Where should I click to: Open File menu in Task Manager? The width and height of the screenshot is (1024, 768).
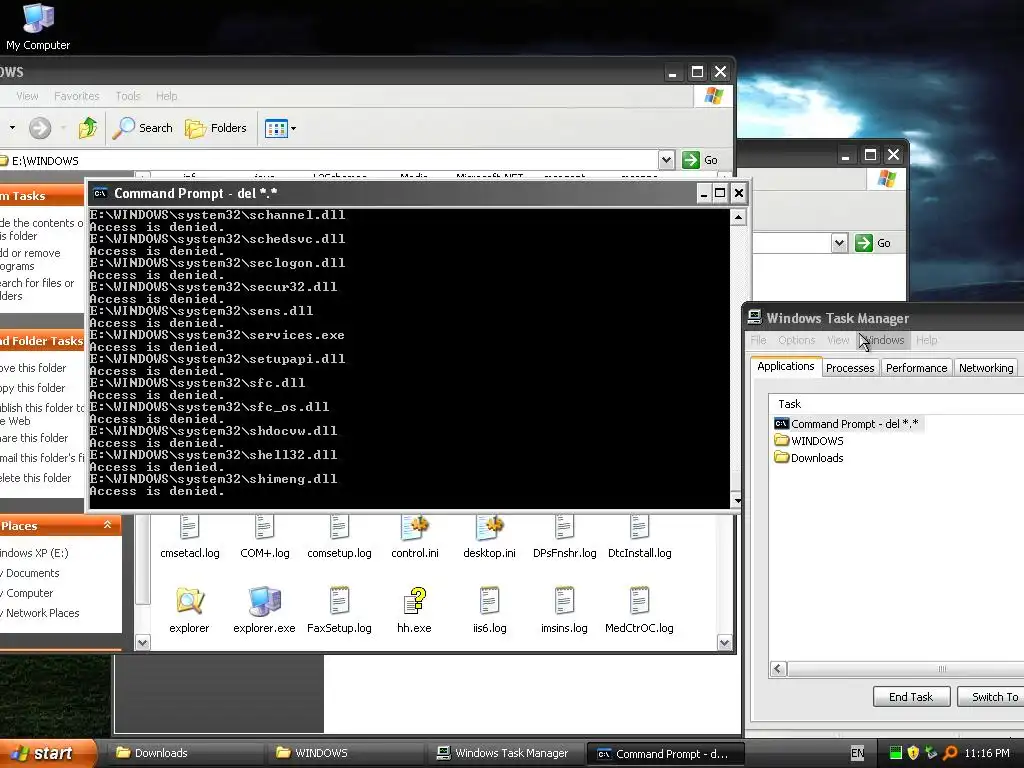click(x=758, y=340)
